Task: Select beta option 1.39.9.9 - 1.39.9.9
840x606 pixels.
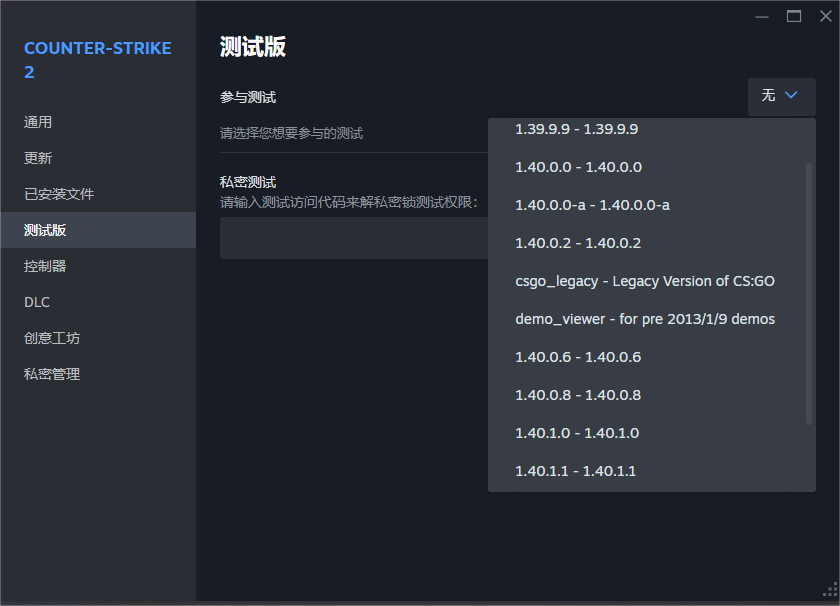Action: (x=576, y=129)
